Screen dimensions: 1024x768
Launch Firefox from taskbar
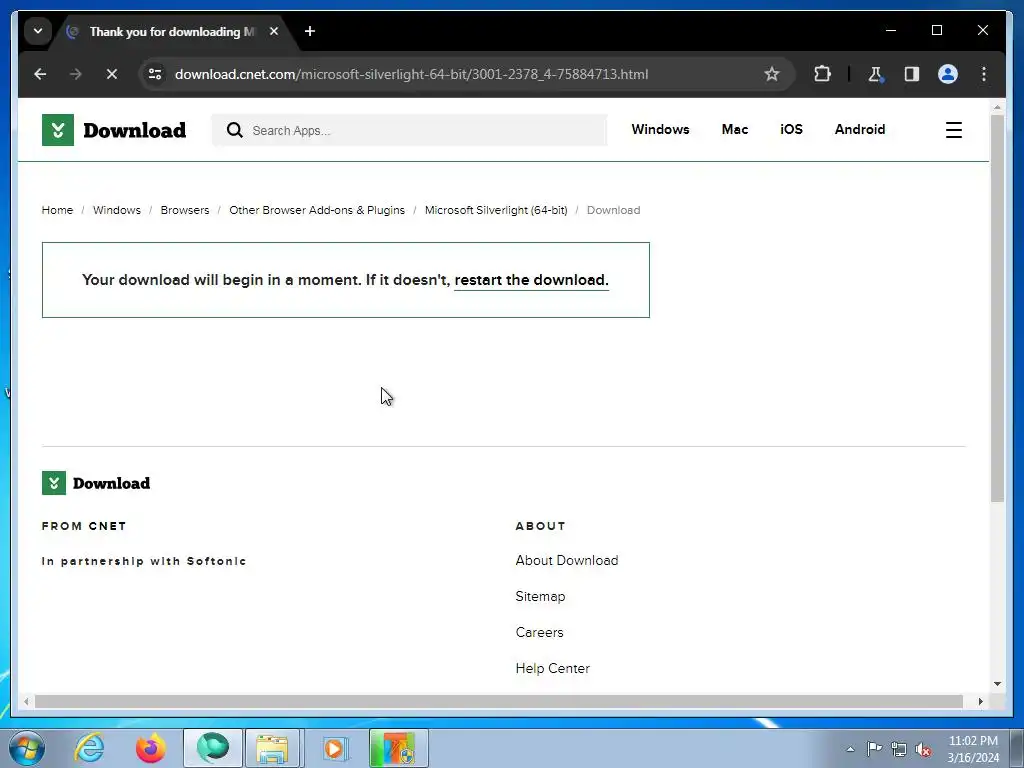(x=151, y=748)
